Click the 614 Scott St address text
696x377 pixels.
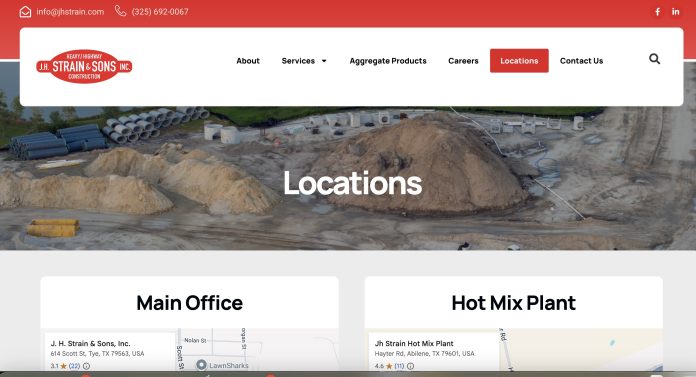pyautogui.click(x=97, y=353)
